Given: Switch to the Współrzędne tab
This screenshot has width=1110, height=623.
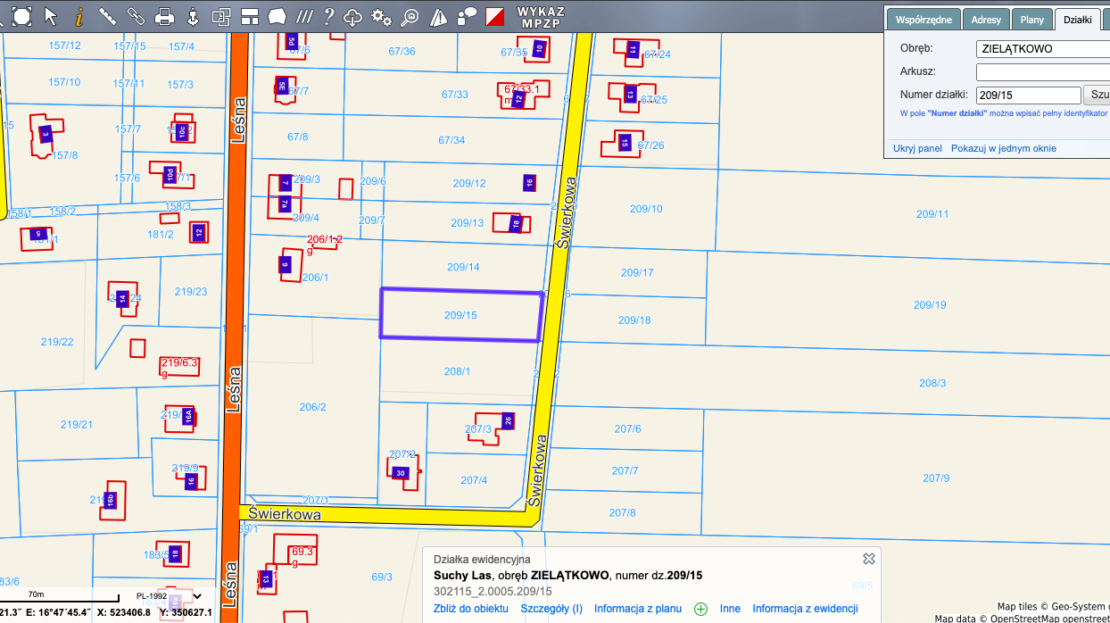Looking at the screenshot, I should (x=922, y=19).
